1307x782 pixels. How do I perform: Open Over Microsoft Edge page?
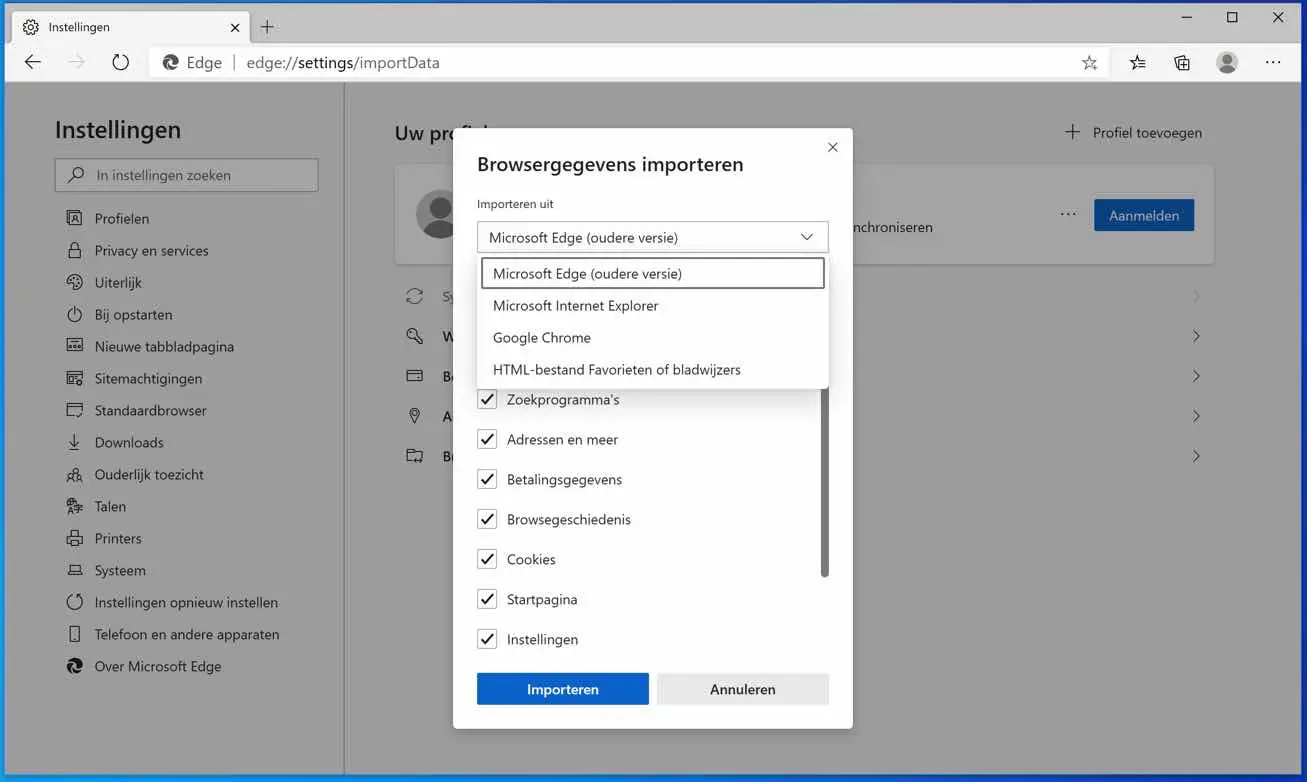coord(158,666)
